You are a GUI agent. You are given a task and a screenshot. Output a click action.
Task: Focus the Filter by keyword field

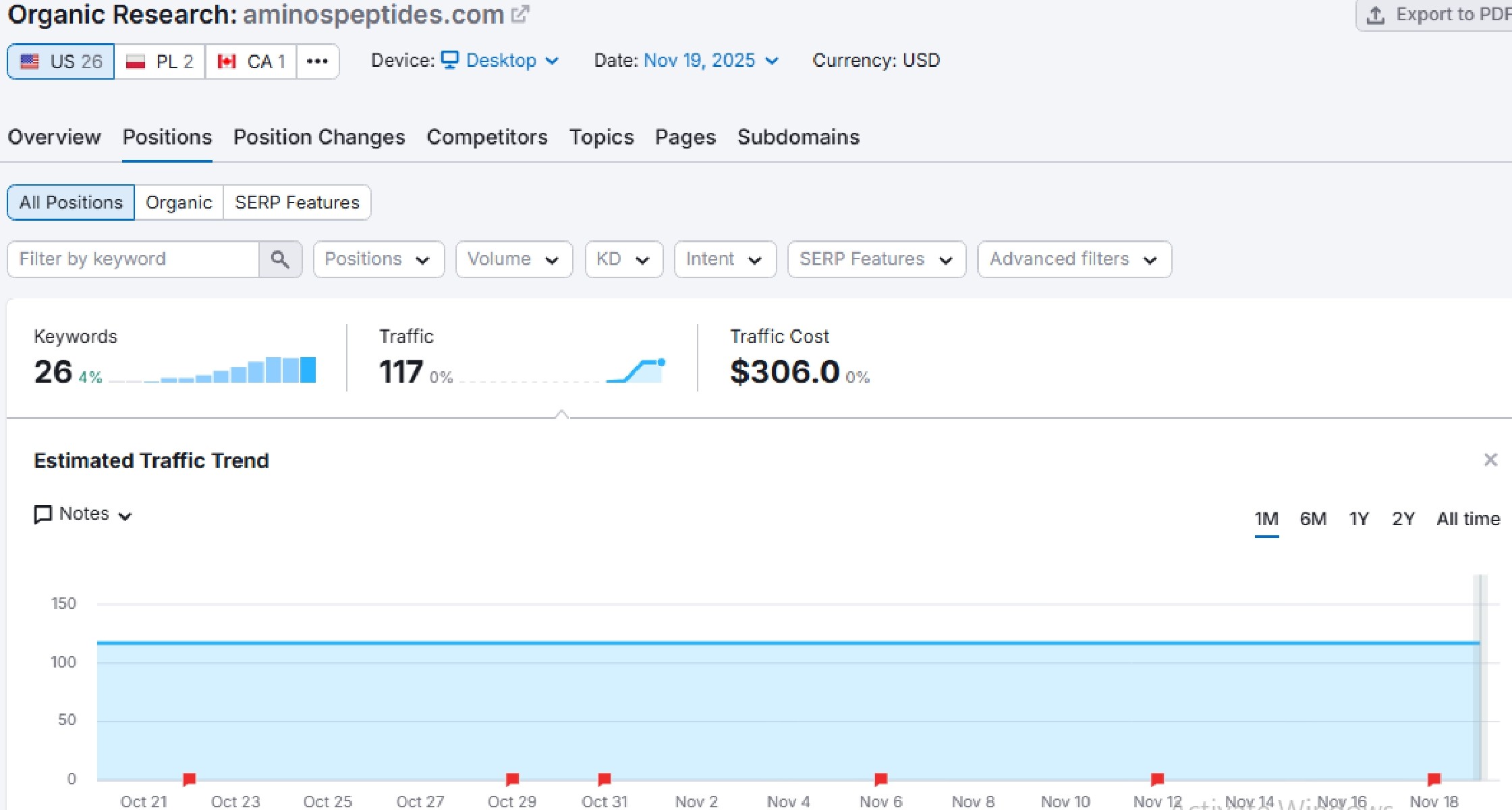click(x=133, y=259)
